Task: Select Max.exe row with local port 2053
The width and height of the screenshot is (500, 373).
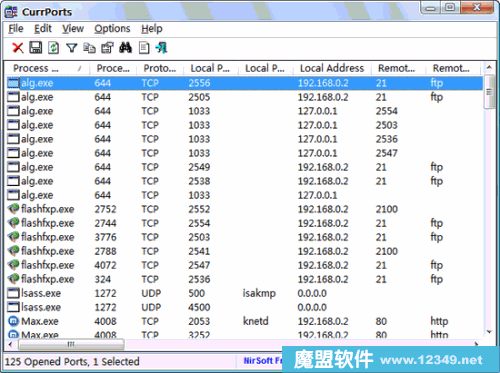Action: (x=245, y=321)
